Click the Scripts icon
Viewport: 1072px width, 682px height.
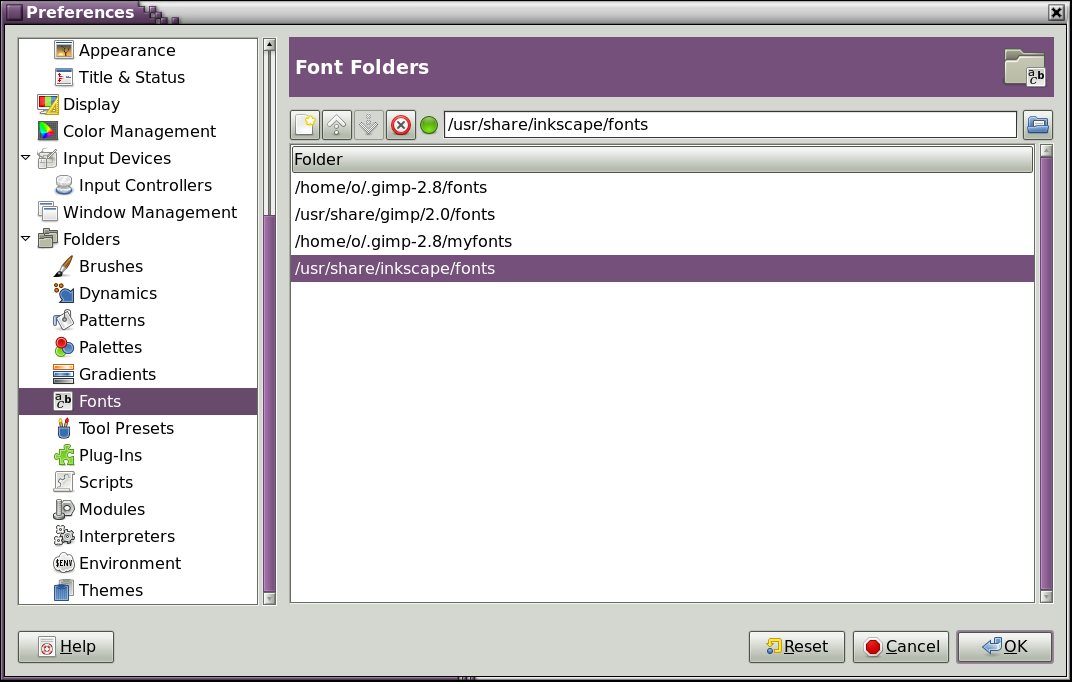coord(64,482)
